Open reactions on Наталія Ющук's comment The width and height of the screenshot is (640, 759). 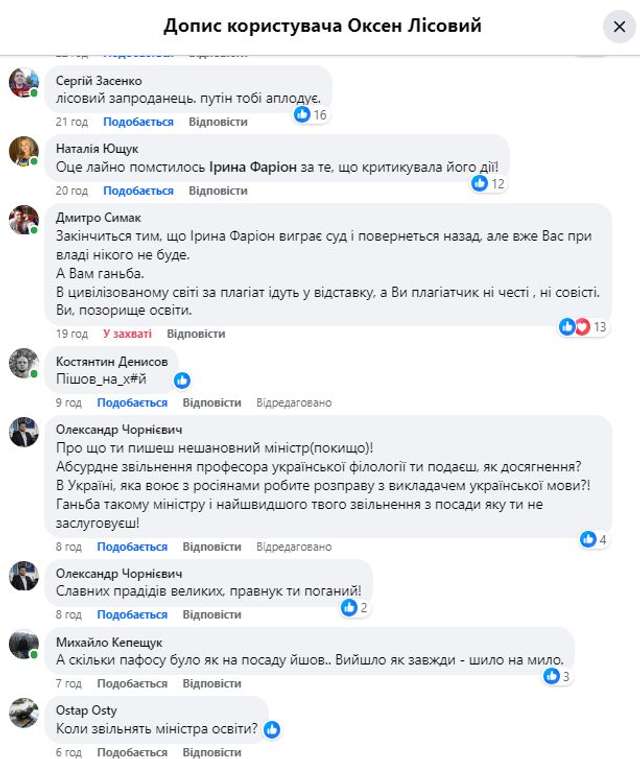click(x=489, y=183)
